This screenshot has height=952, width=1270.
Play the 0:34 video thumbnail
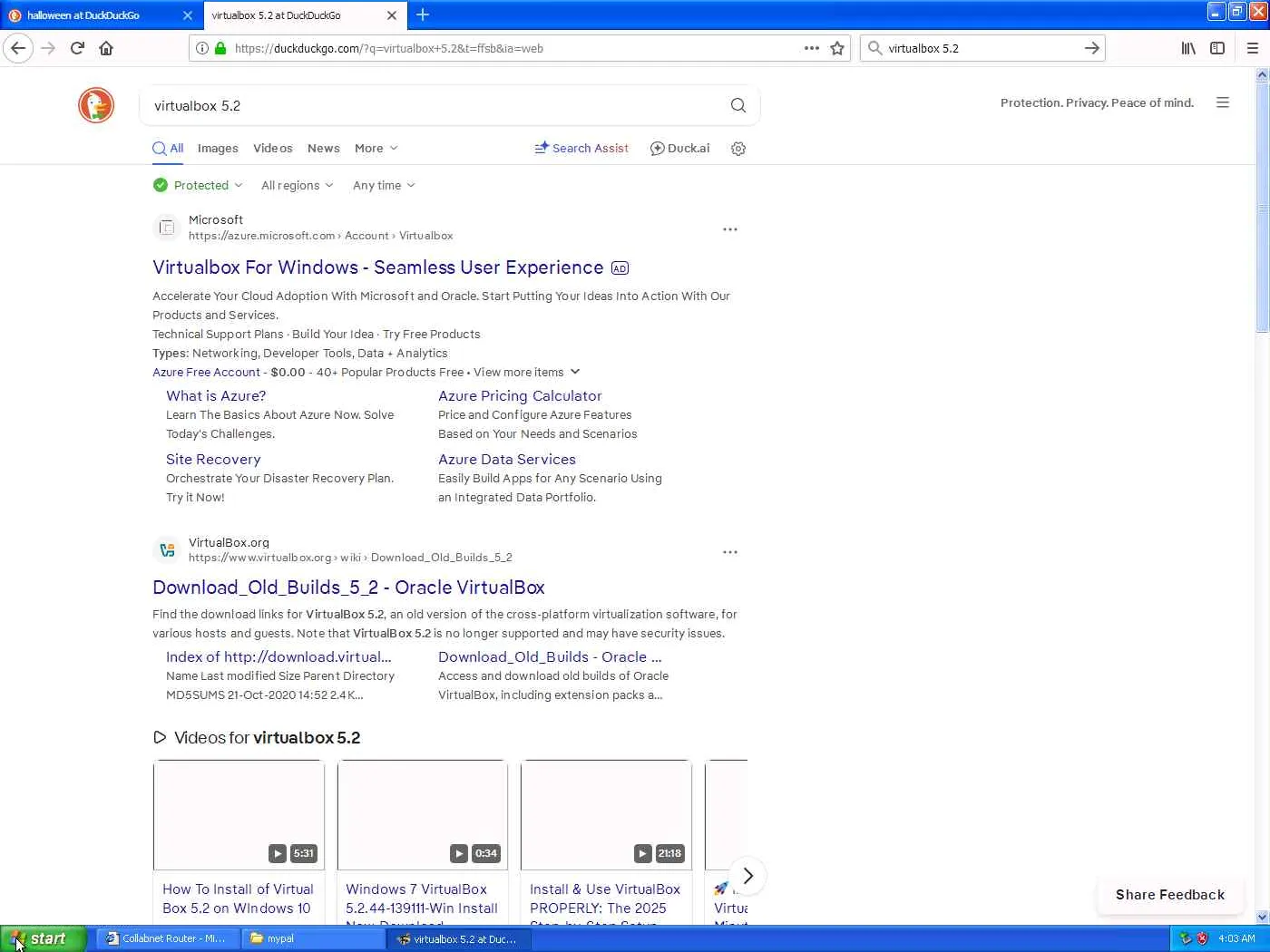pos(423,815)
